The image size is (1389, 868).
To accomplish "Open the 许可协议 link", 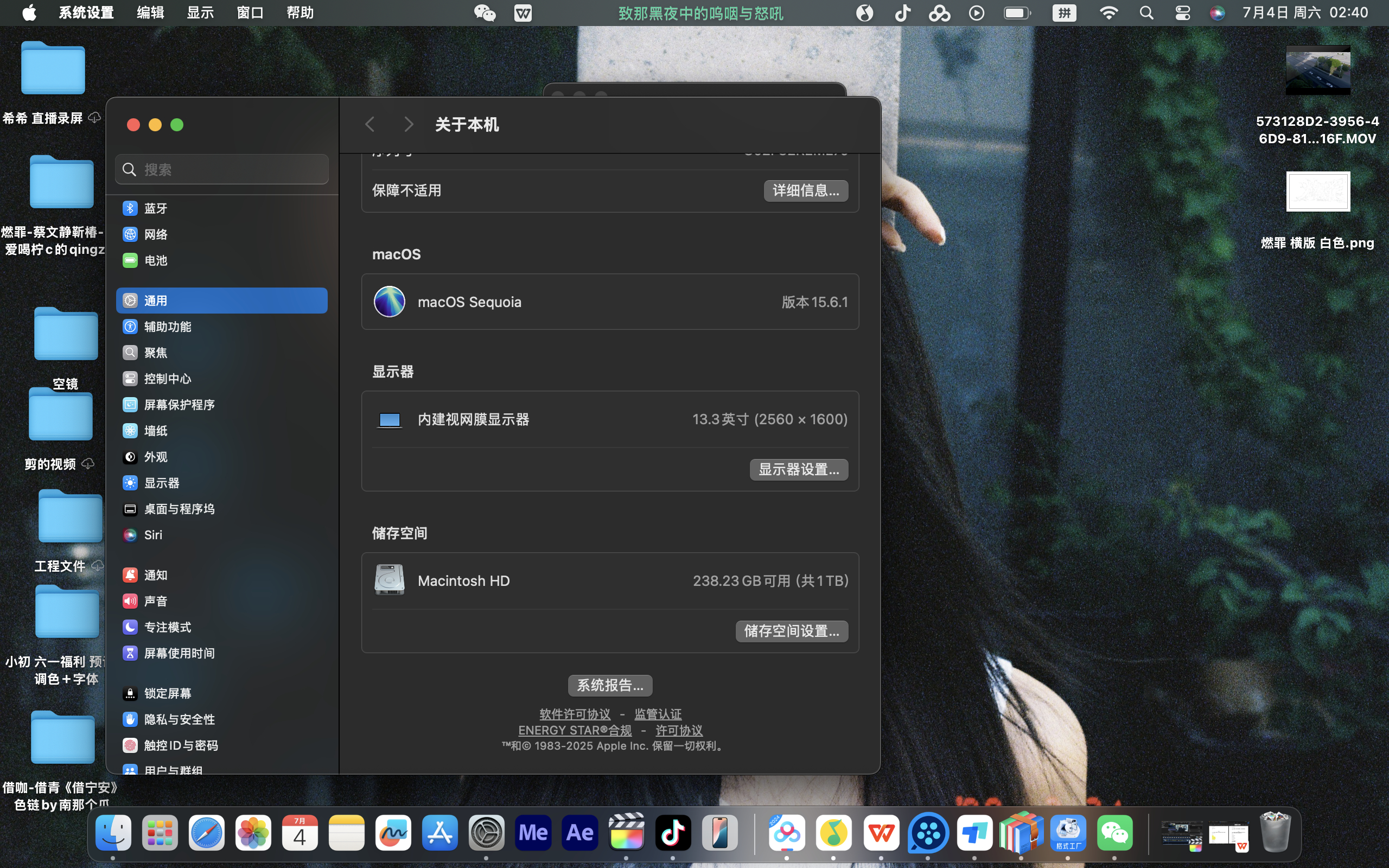I will (679, 730).
